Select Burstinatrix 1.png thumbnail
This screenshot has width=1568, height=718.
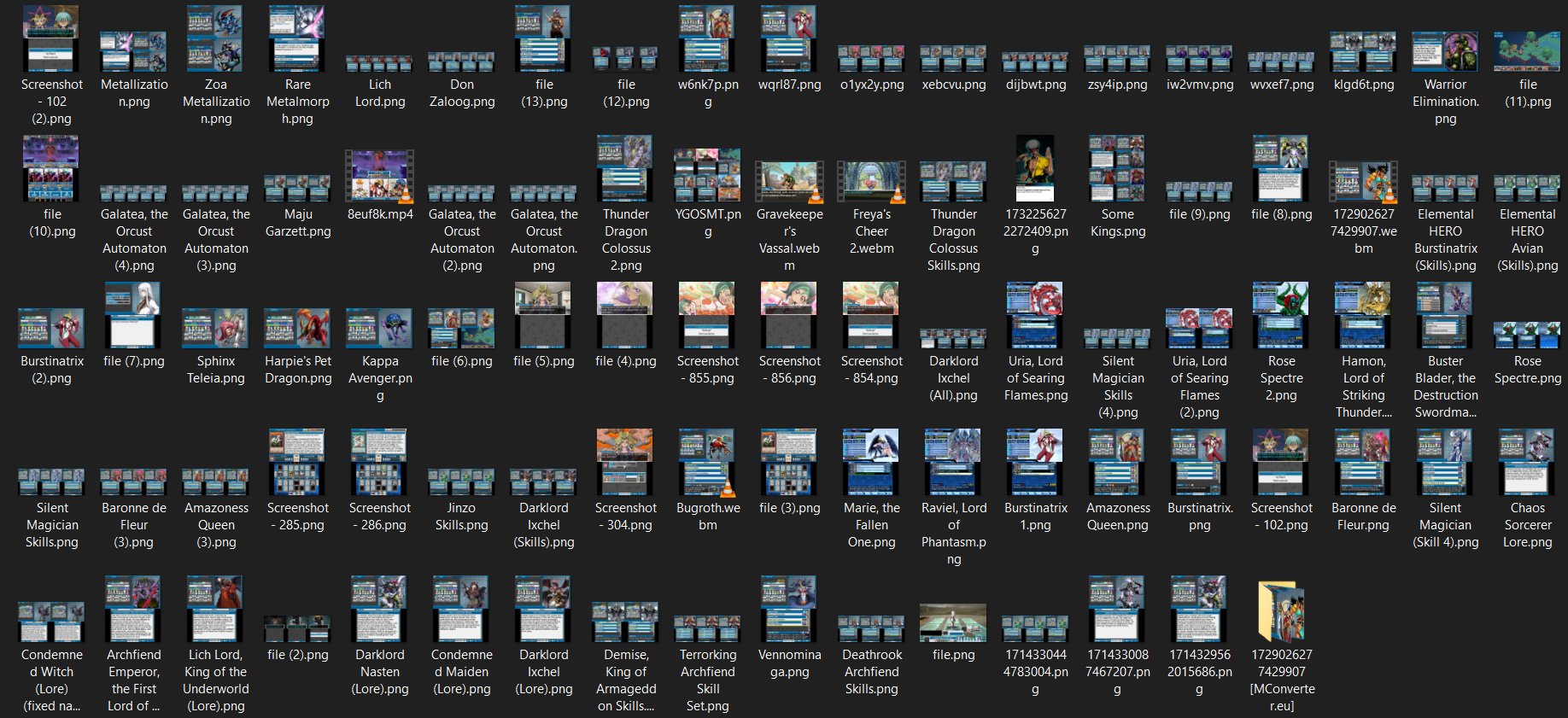click(1035, 462)
